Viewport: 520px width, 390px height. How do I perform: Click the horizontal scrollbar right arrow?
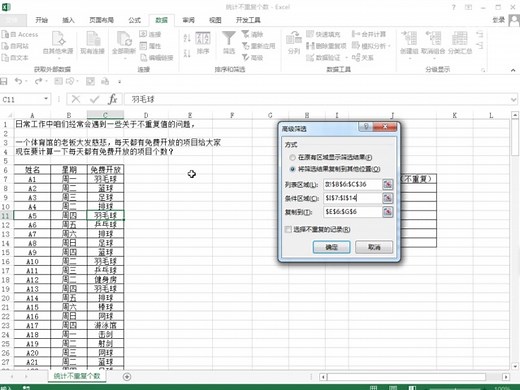point(506,377)
